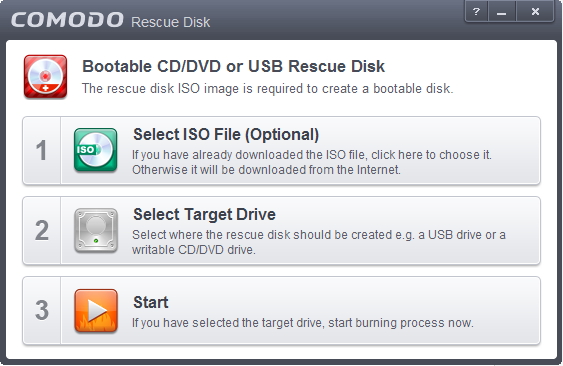Click the "Rescue Disk" title bar text
Screen dimensions: 563x366
point(171,22)
